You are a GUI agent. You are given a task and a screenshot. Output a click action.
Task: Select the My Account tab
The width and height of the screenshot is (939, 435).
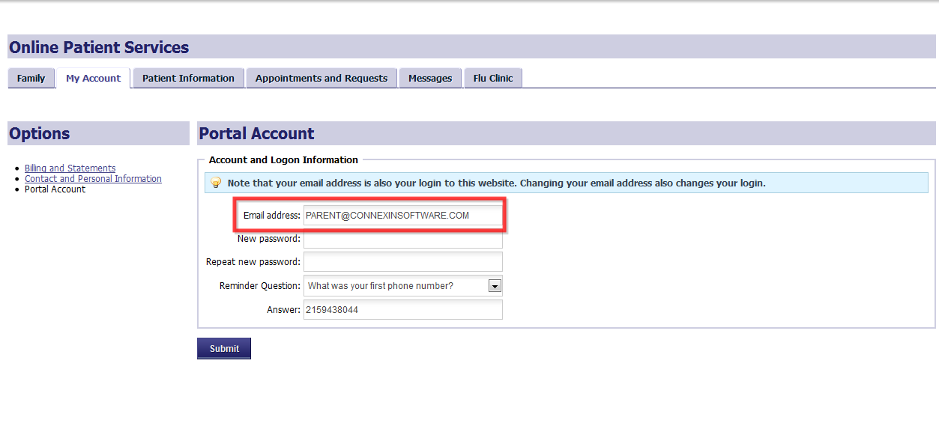click(x=93, y=78)
